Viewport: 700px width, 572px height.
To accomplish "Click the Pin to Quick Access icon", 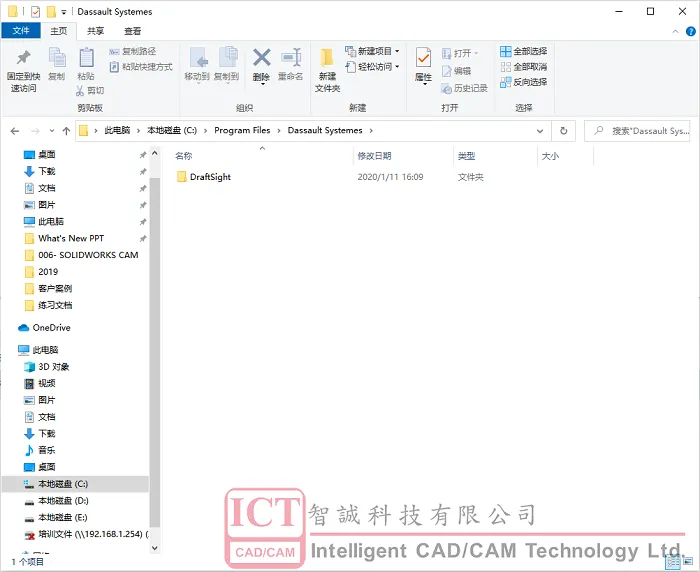I will click(x=23, y=68).
